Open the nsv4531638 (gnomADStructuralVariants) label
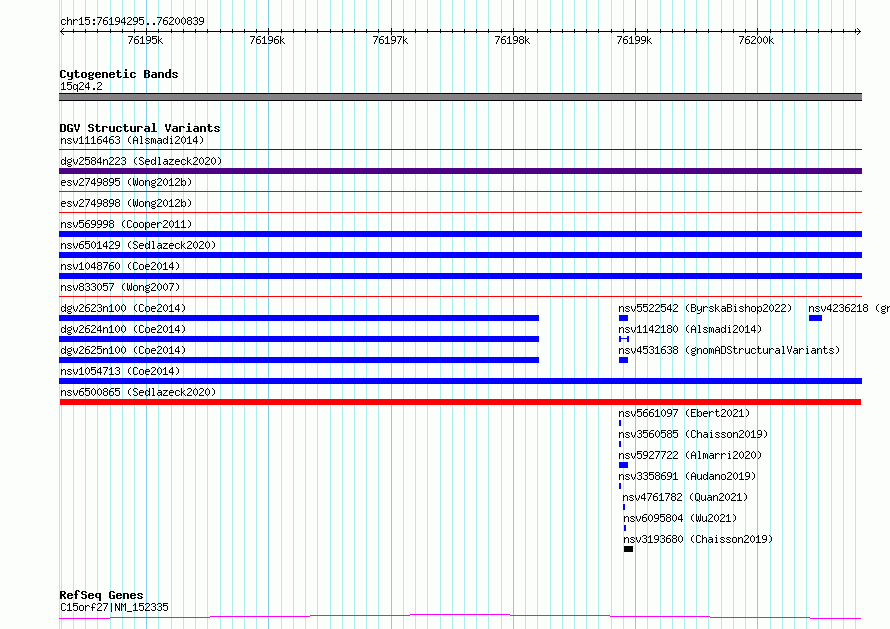 [x=729, y=350]
